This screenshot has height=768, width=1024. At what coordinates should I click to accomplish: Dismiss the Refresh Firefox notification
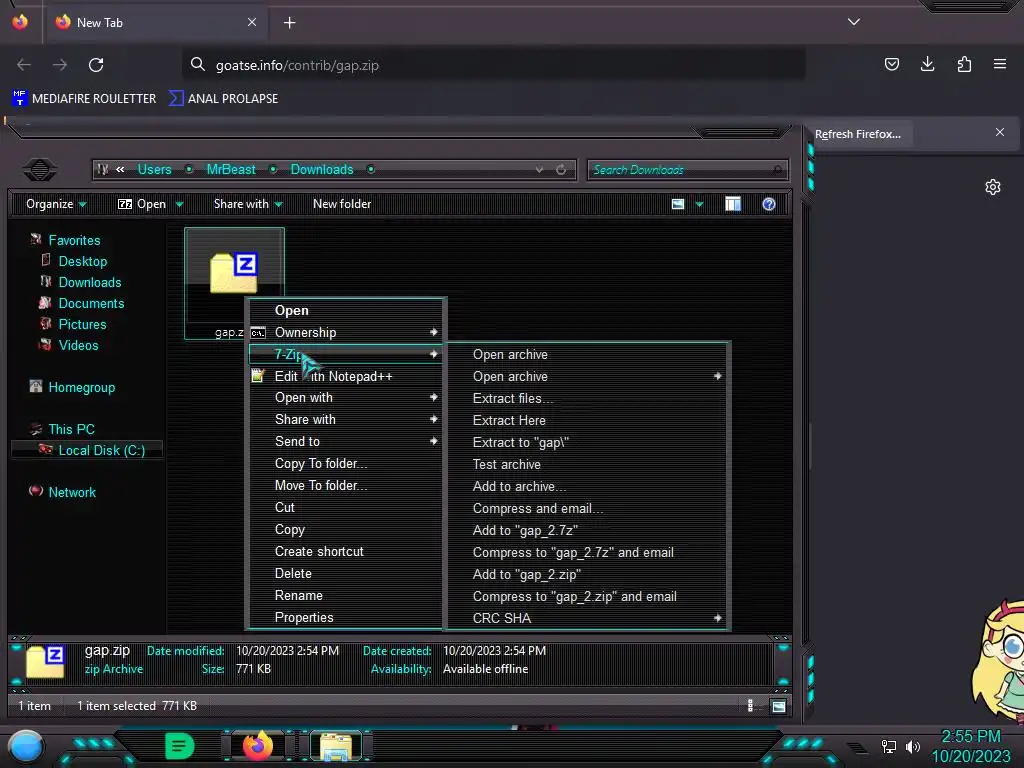tap(1000, 133)
